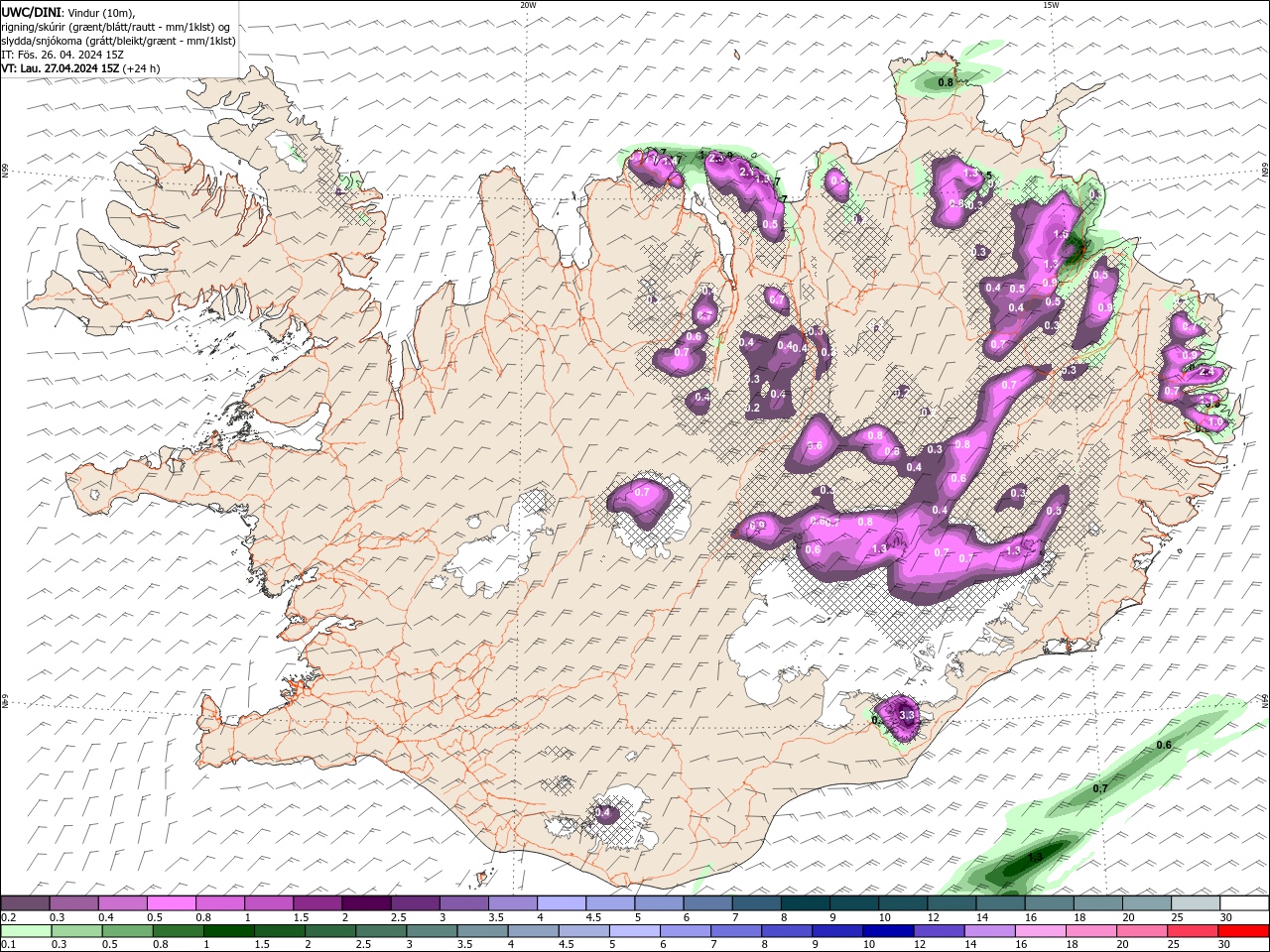The image size is (1270, 952).
Task: Select the bright red 30 swatch in rain scale
Action: 1243,931
